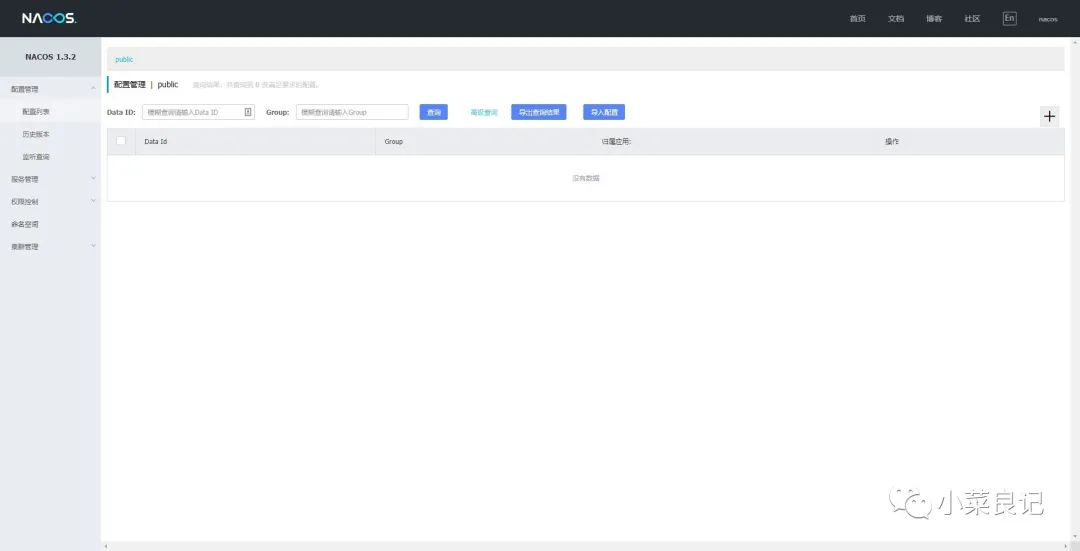
Task: Click the 导入配置 import button
Action: 604,112
